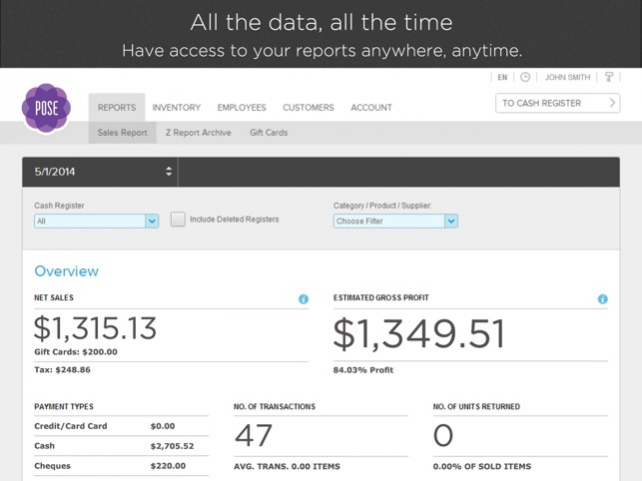Viewport: 642px width, 481px height.
Task: Open the John Smith user menu
Action: click(567, 77)
